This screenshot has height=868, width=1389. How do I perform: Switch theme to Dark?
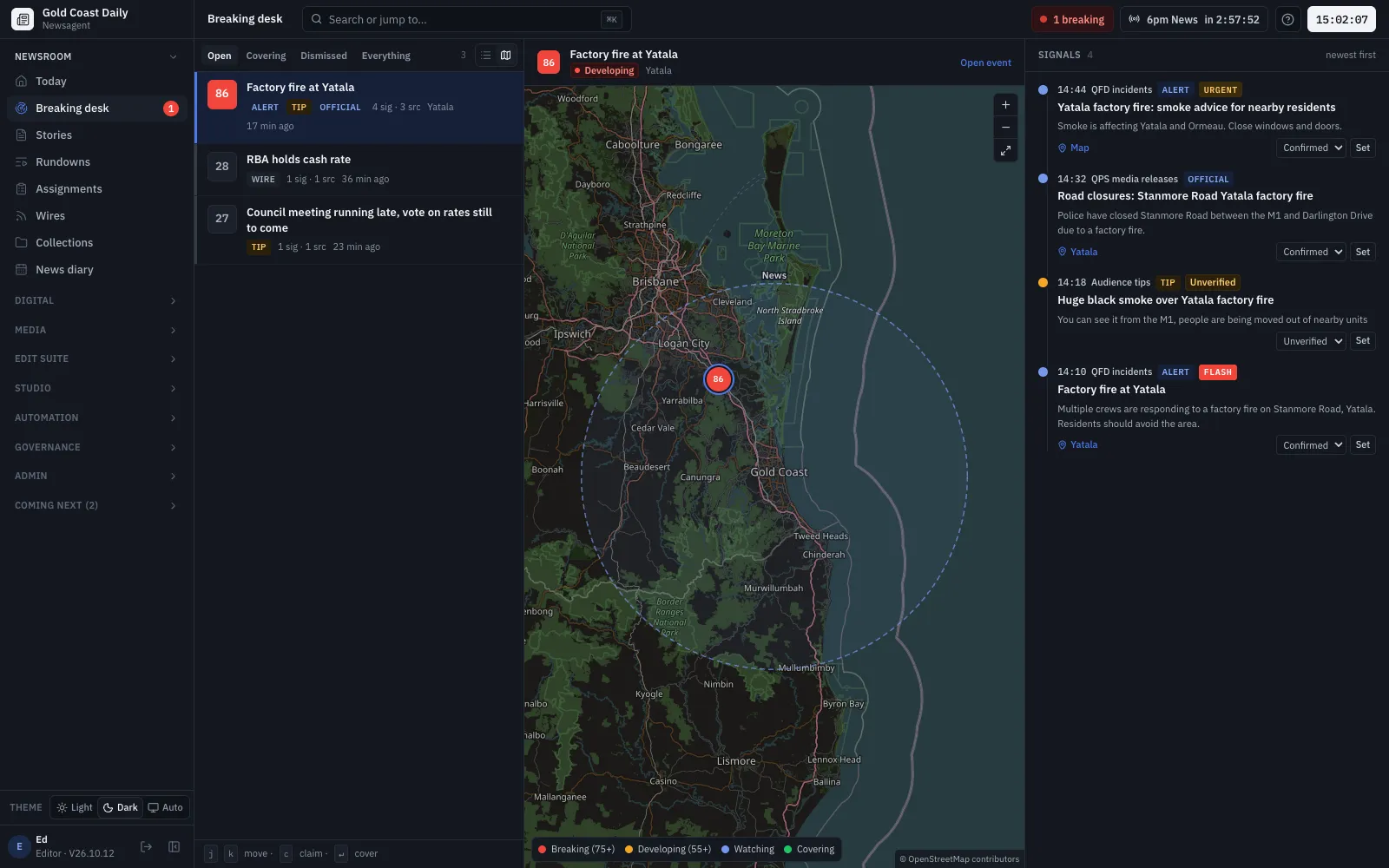coord(121,808)
